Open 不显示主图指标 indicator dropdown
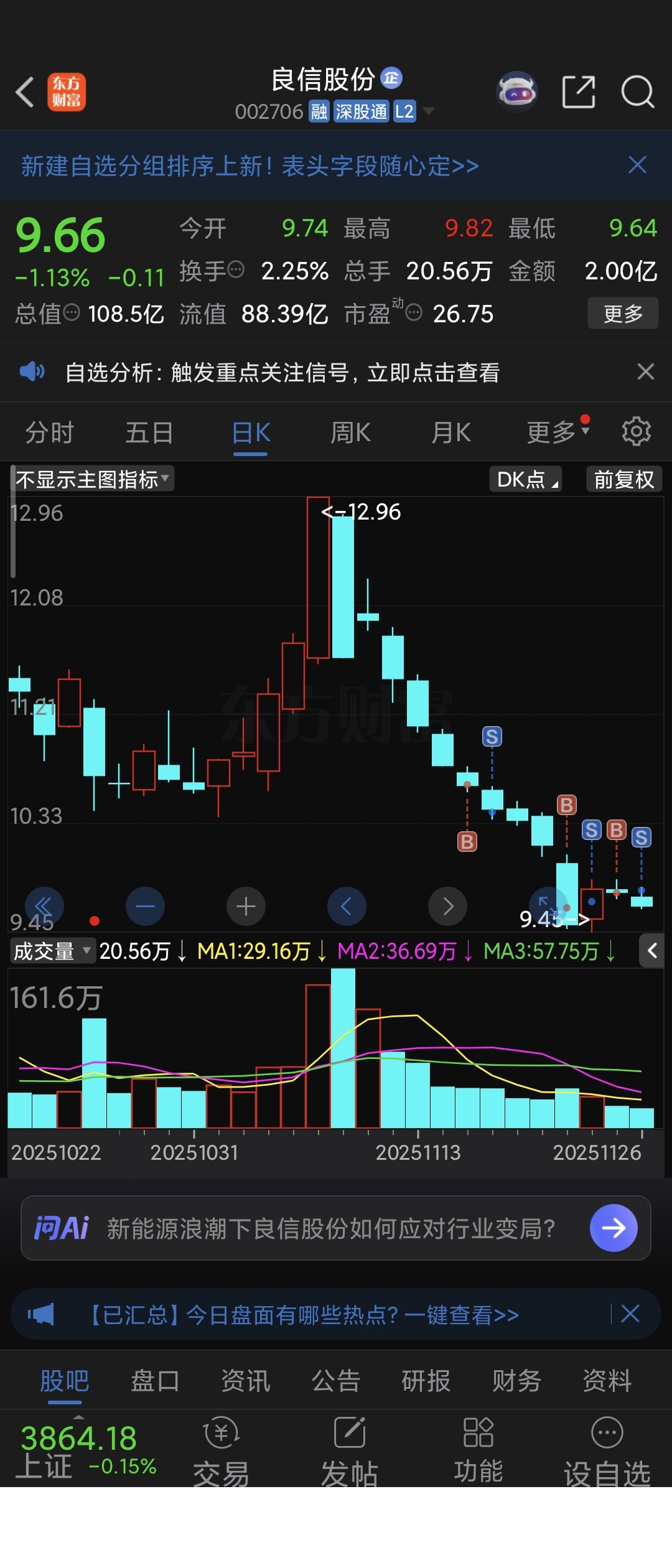This screenshot has height=1568, width=672. click(x=92, y=479)
